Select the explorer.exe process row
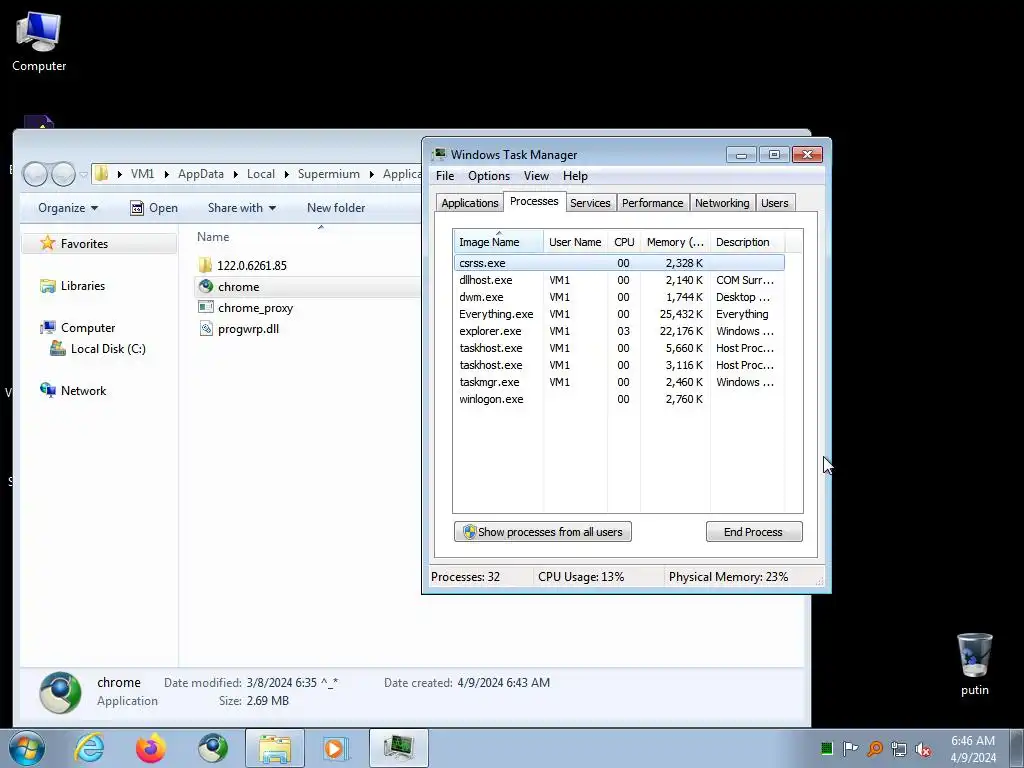1024x768 pixels. tap(619, 331)
